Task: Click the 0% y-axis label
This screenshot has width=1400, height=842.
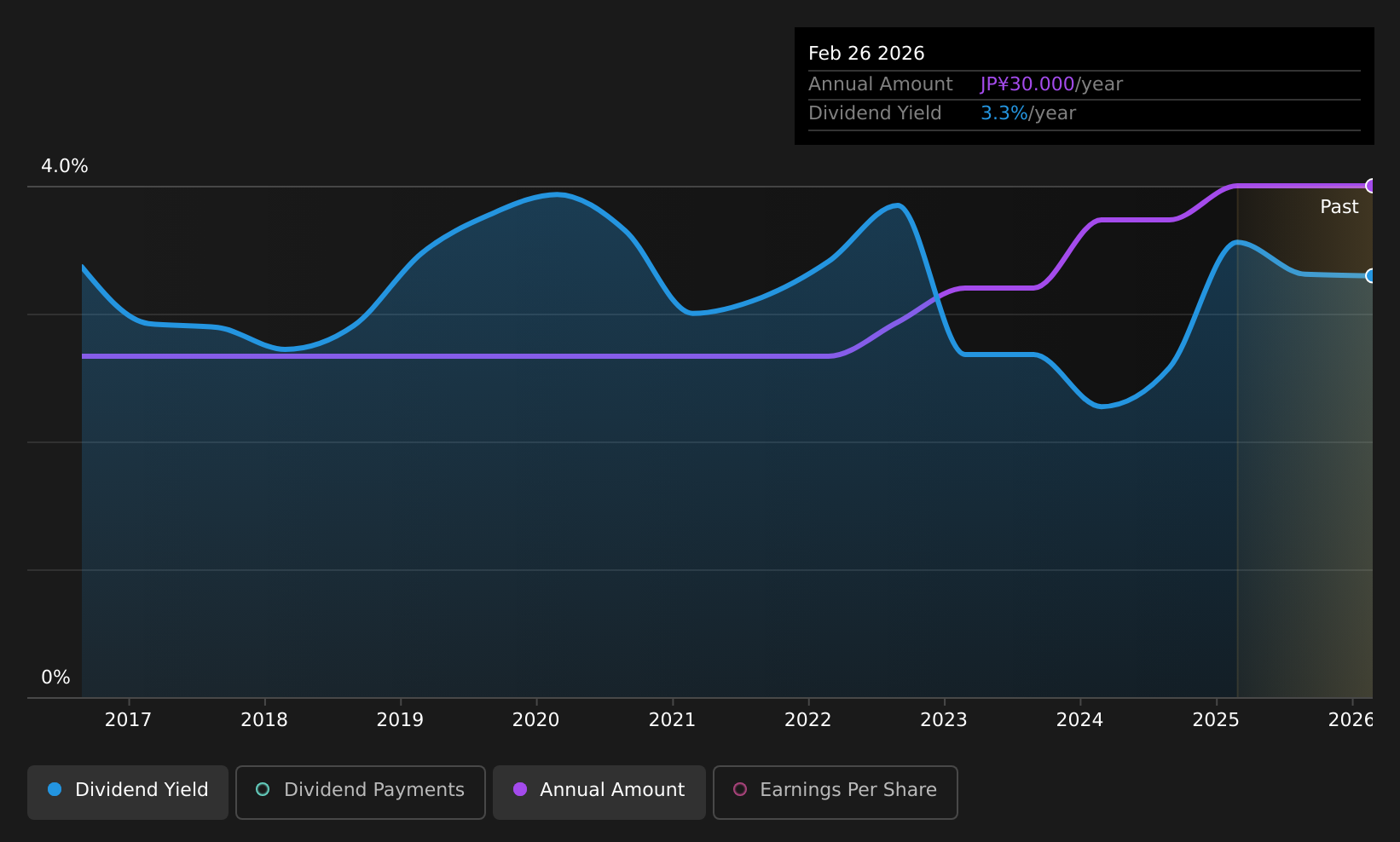Action: (x=56, y=678)
